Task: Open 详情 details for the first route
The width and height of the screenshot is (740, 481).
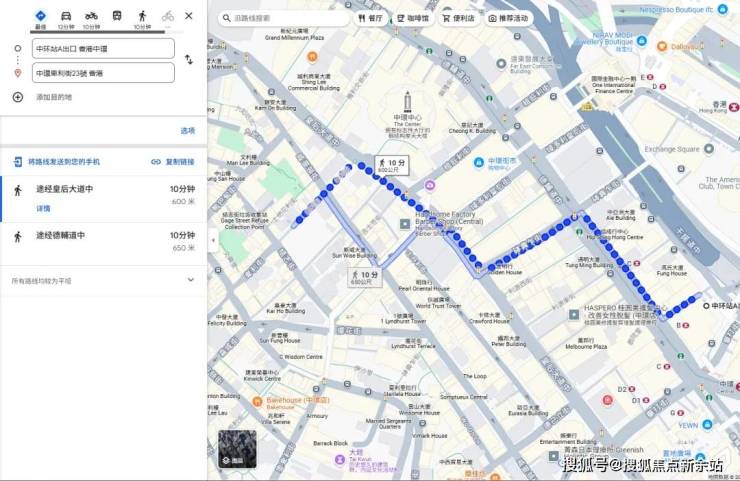Action: [x=43, y=208]
